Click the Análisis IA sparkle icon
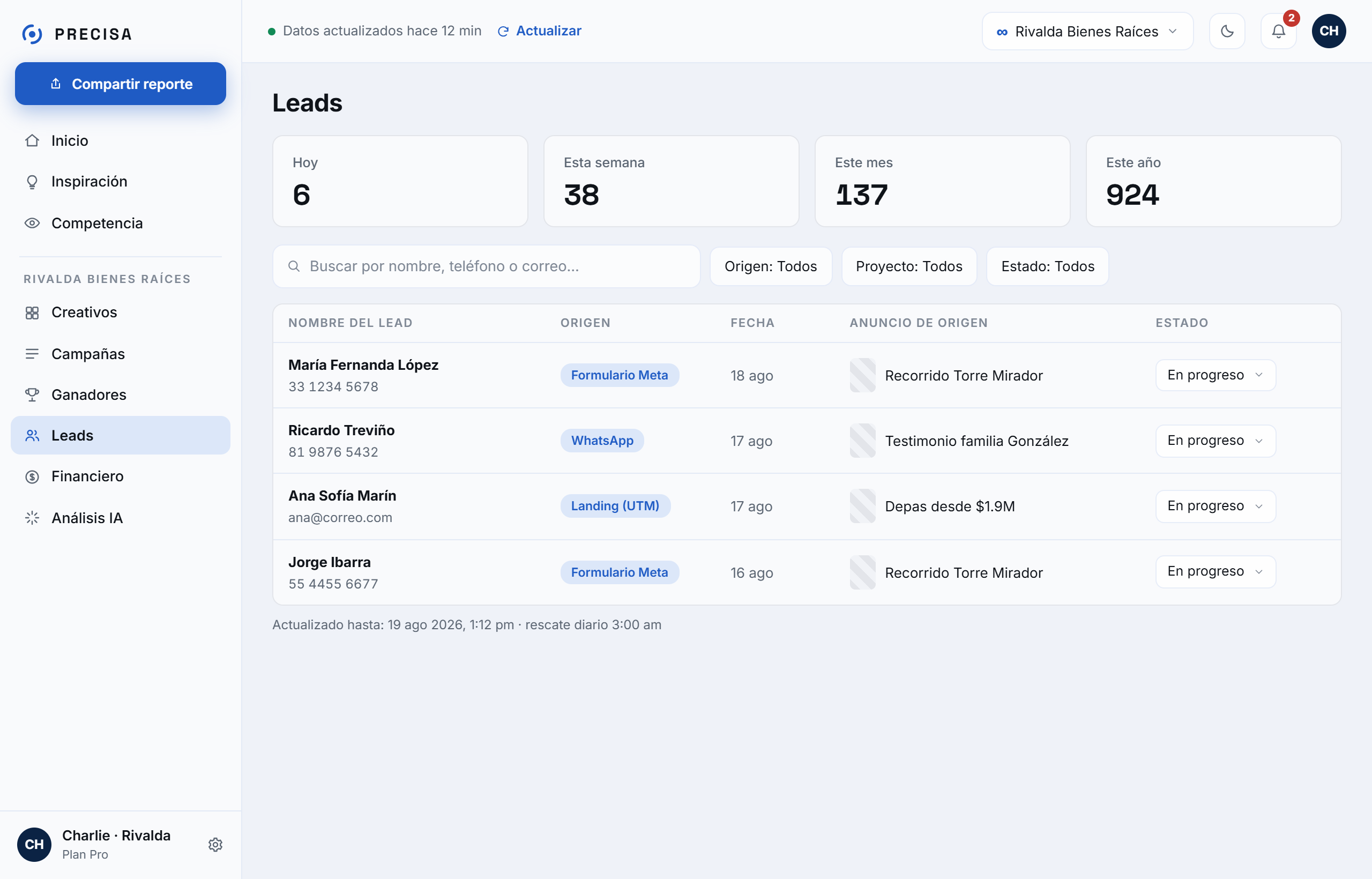 tap(32, 518)
